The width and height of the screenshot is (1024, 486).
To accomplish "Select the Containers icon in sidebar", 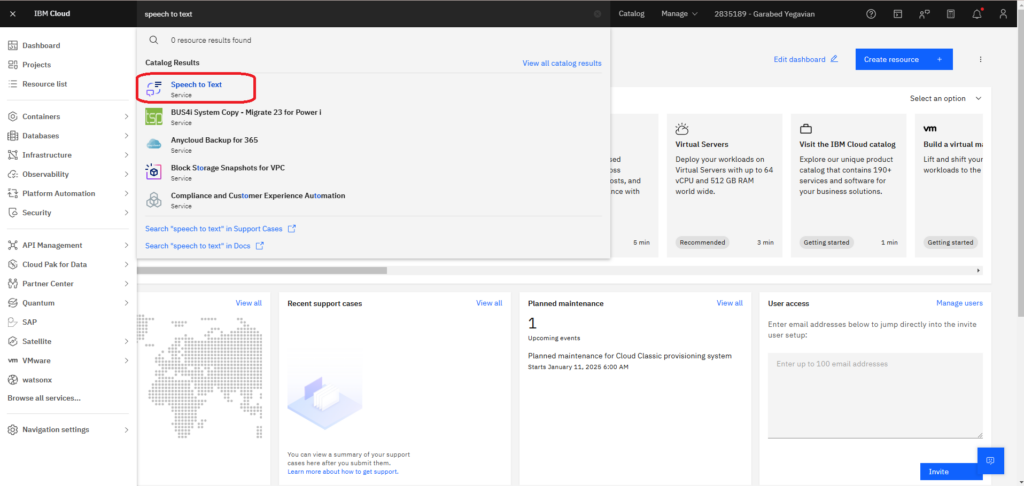I will pos(12,116).
